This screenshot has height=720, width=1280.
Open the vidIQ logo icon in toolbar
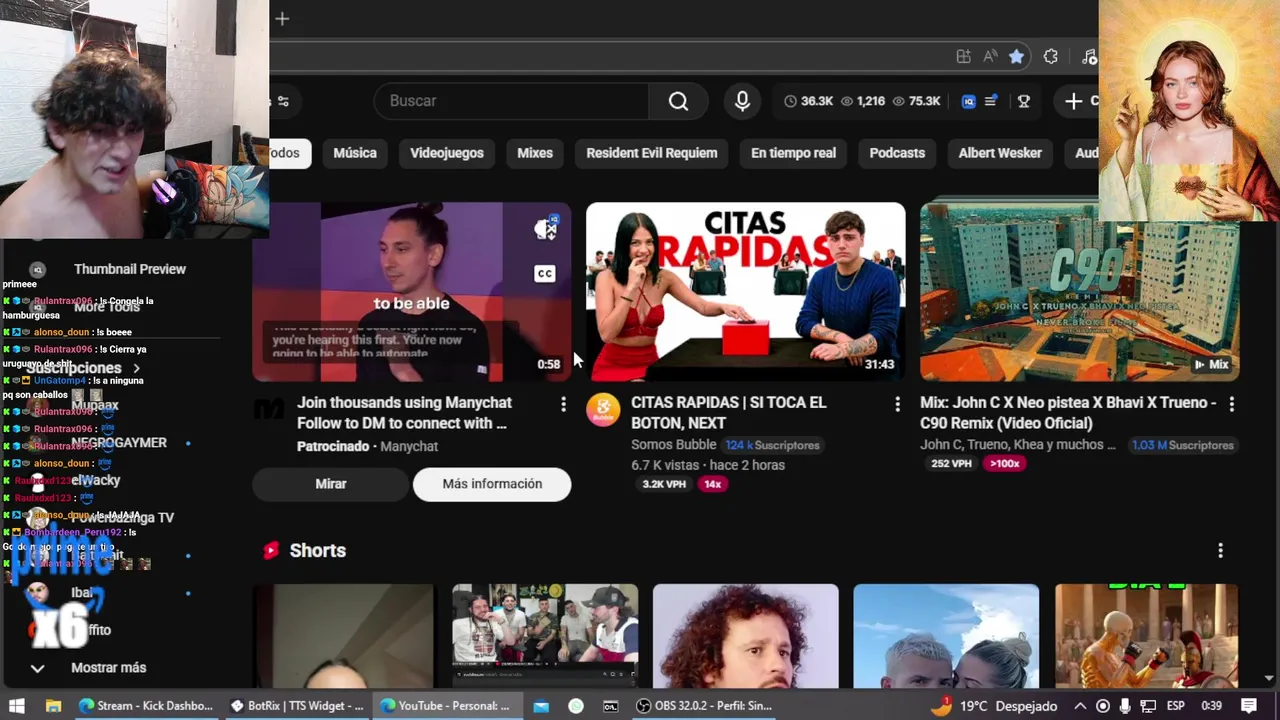tap(968, 101)
